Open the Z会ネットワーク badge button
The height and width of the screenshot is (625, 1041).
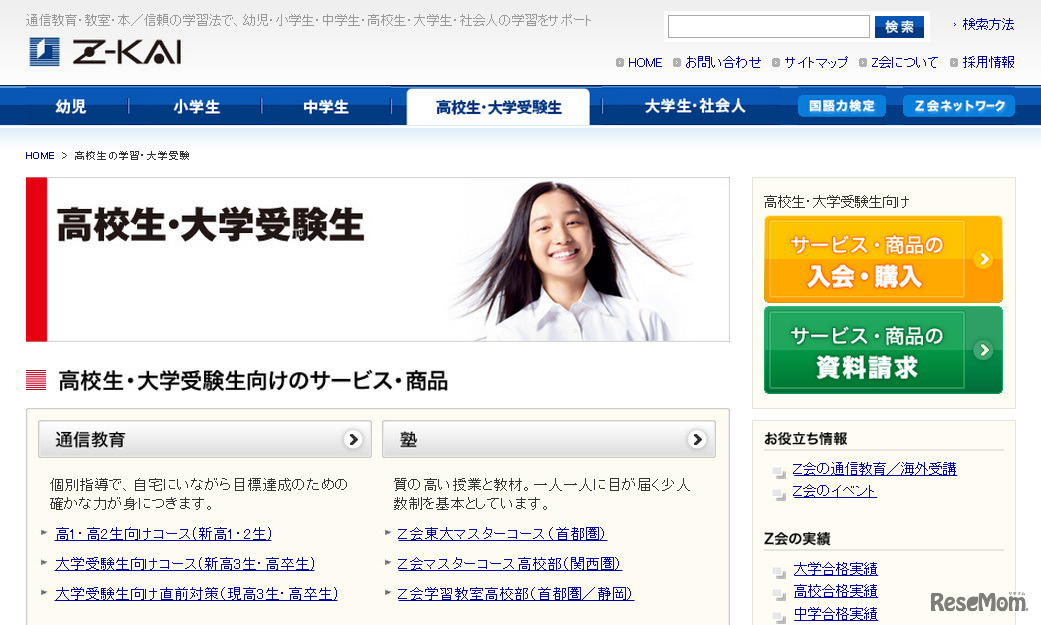958,106
